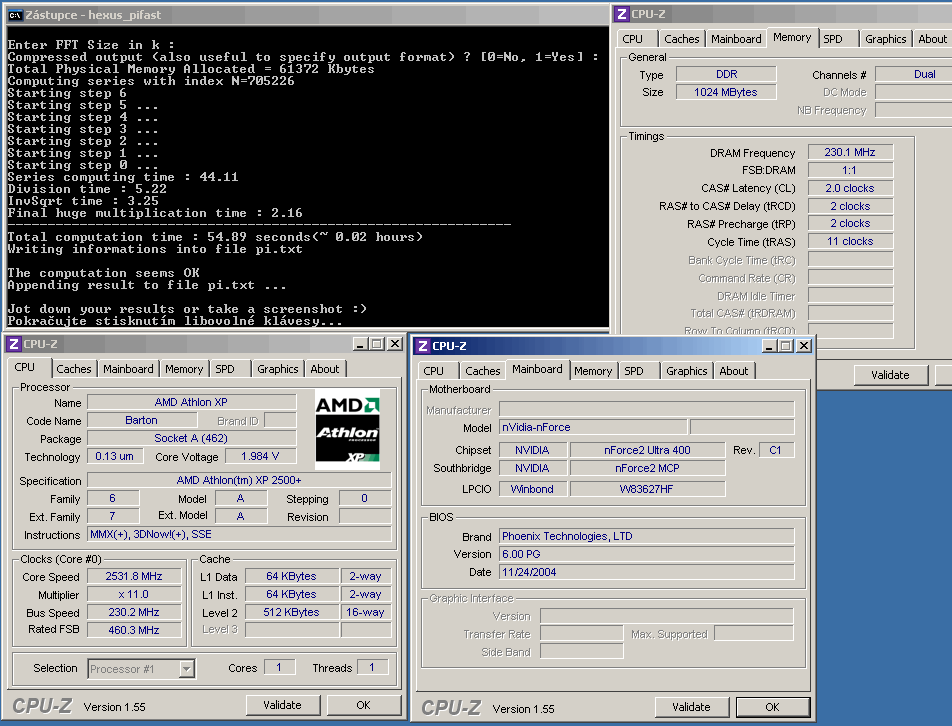Click Specification field AMD Athlon(tm) XP 2500+
This screenshot has width=952, height=726.
tap(239, 480)
